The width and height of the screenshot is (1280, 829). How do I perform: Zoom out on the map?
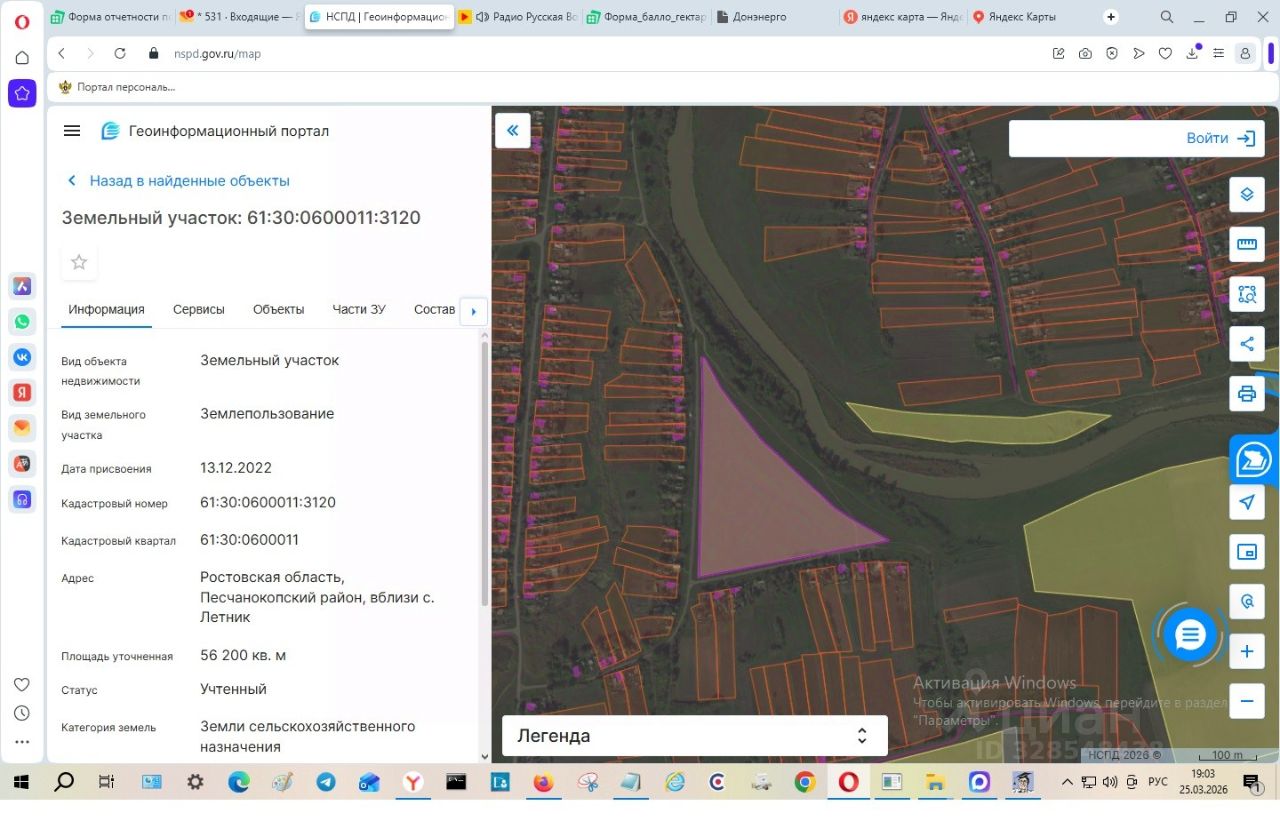1246,701
